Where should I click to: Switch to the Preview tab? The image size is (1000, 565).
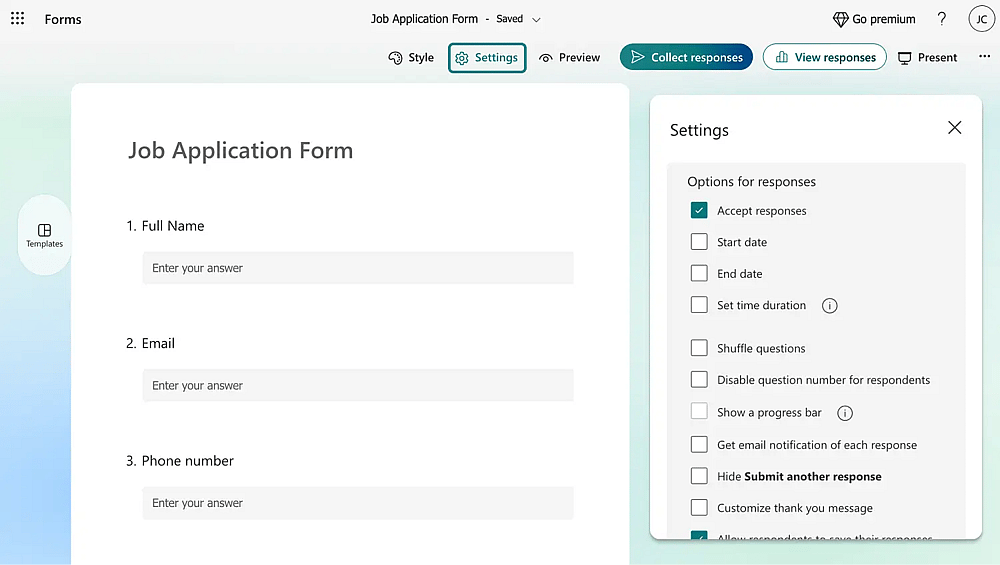pos(570,57)
